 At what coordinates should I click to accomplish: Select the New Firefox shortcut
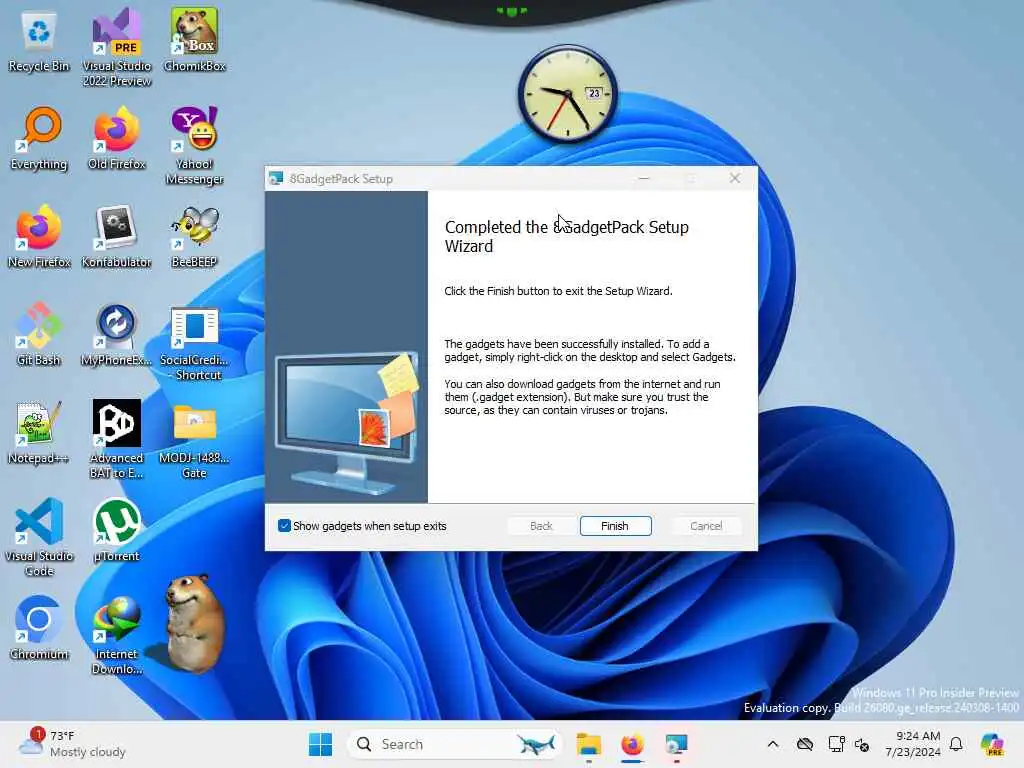(x=39, y=236)
